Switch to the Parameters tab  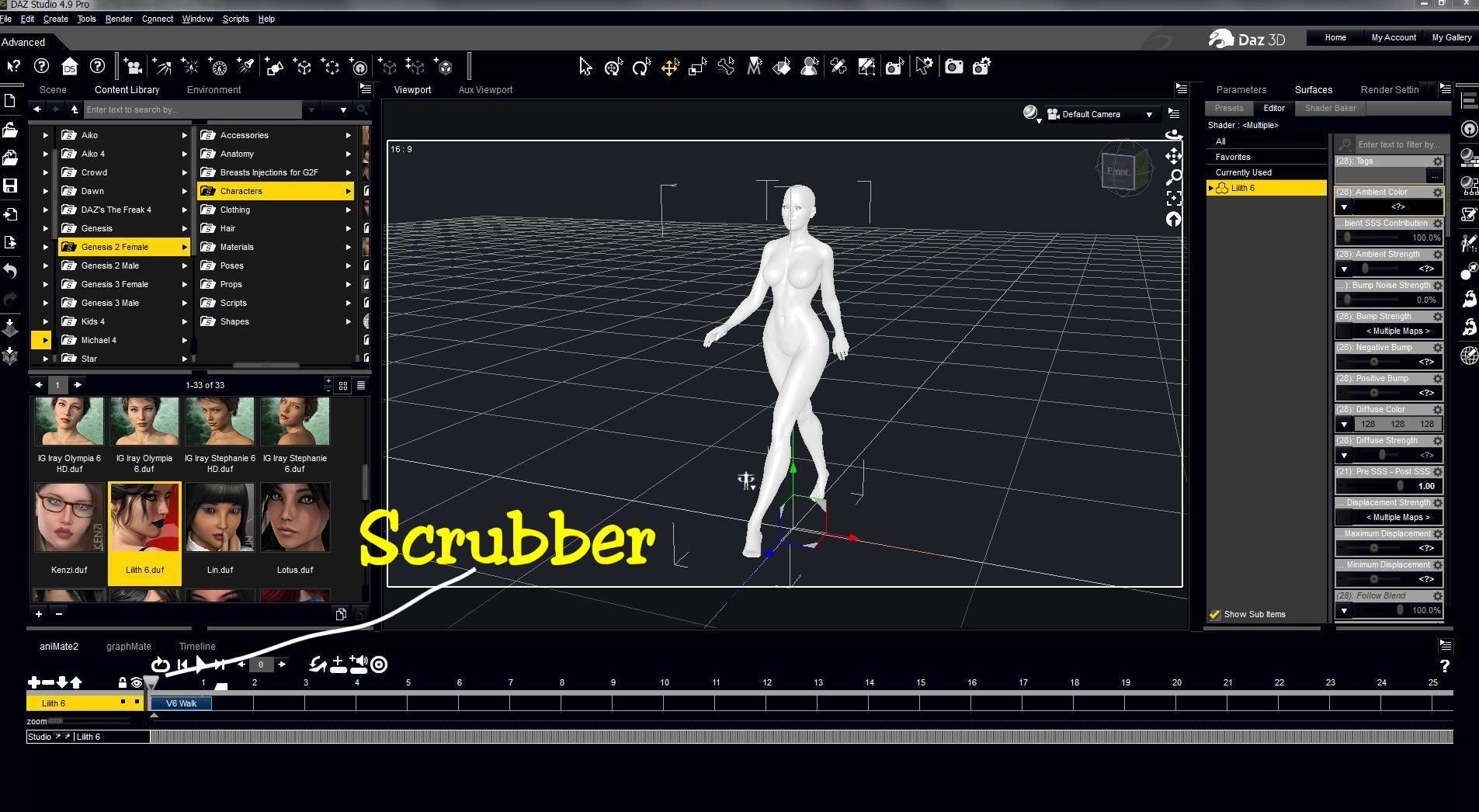point(1241,90)
